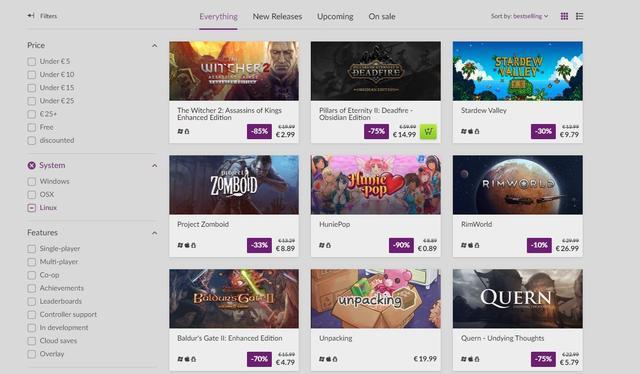Collapse the Features filter section
The height and width of the screenshot is (374, 640).
(x=154, y=233)
